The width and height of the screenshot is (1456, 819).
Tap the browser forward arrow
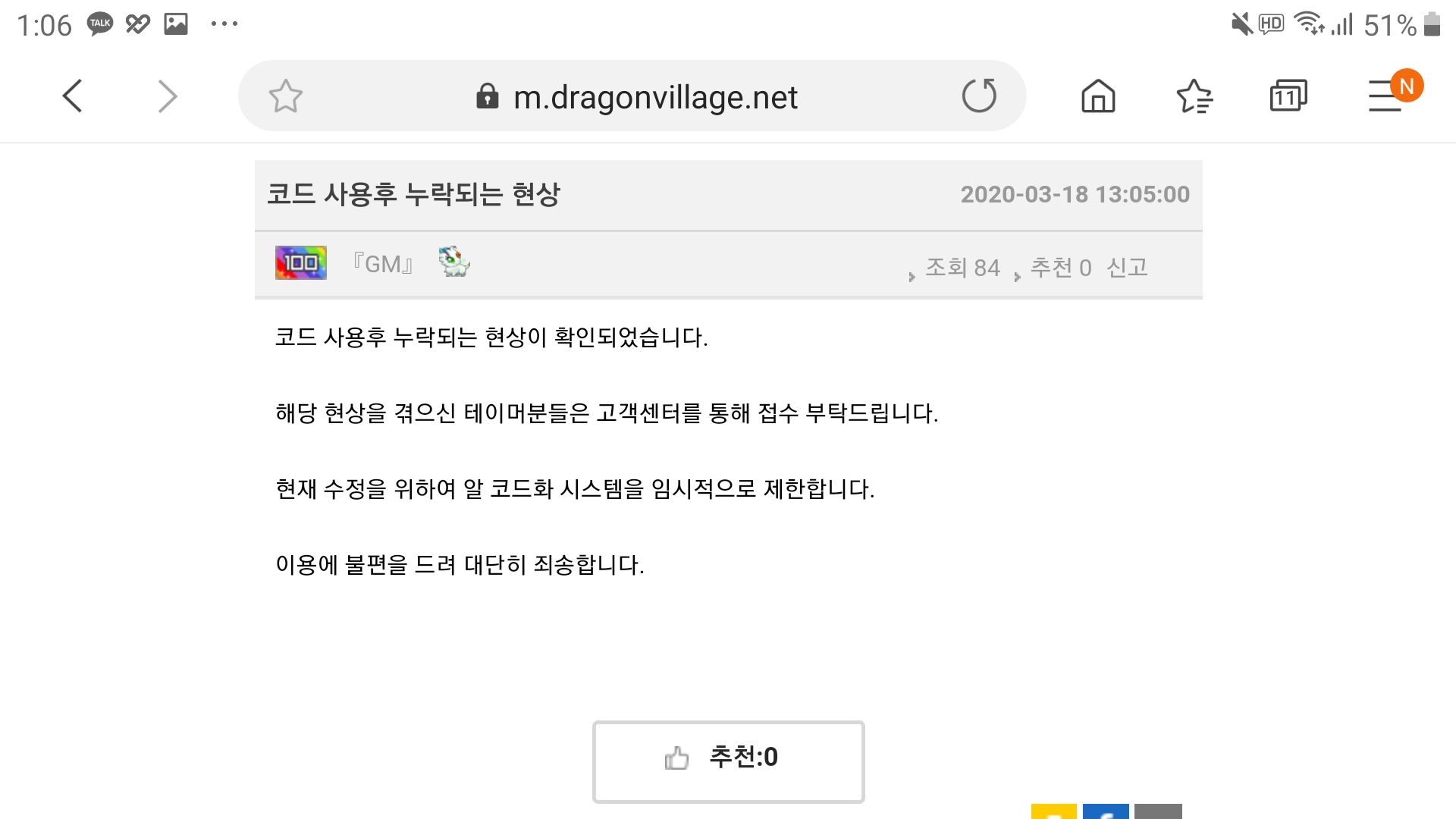[167, 96]
